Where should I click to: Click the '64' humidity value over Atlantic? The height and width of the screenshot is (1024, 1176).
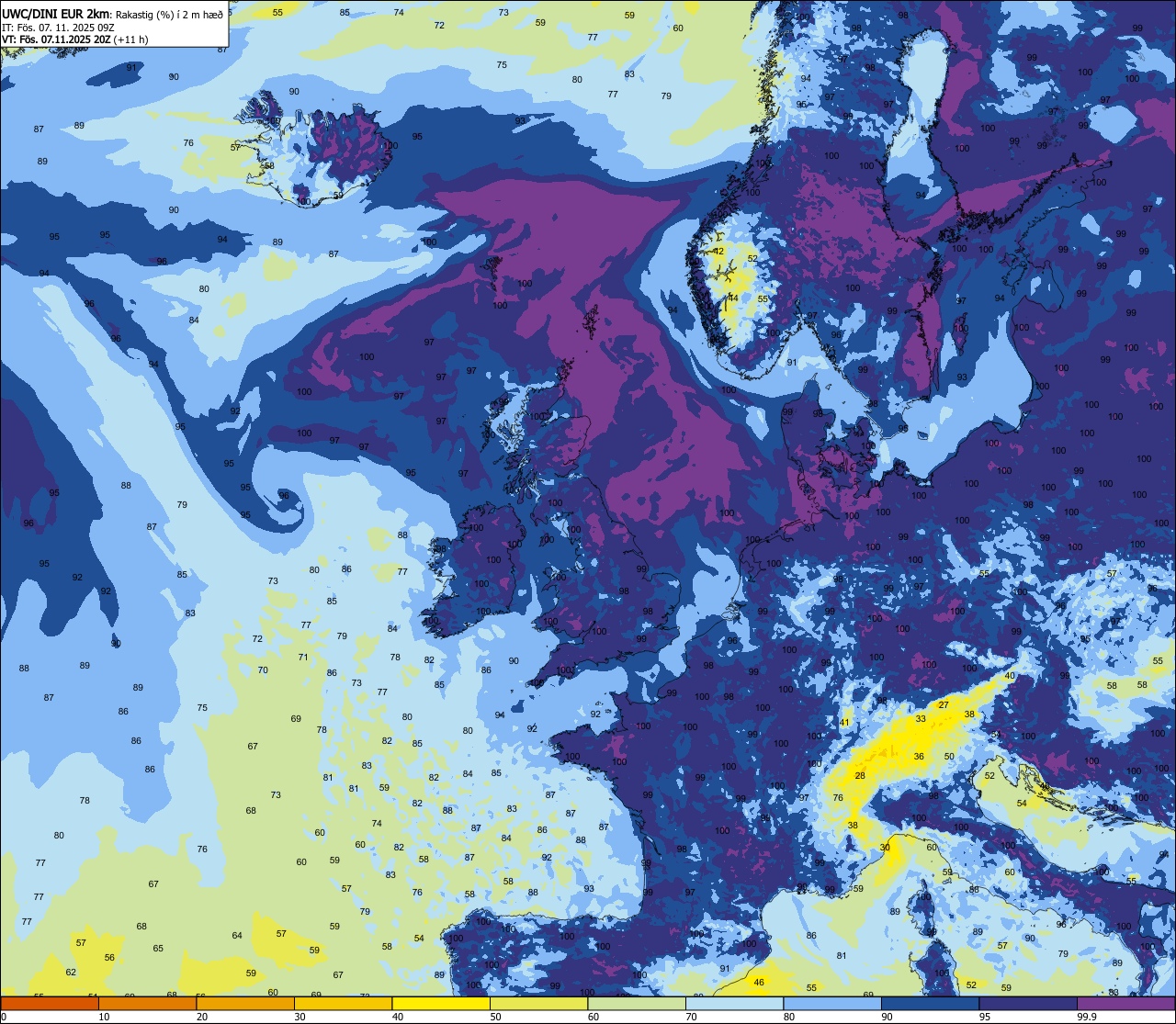click(x=237, y=936)
